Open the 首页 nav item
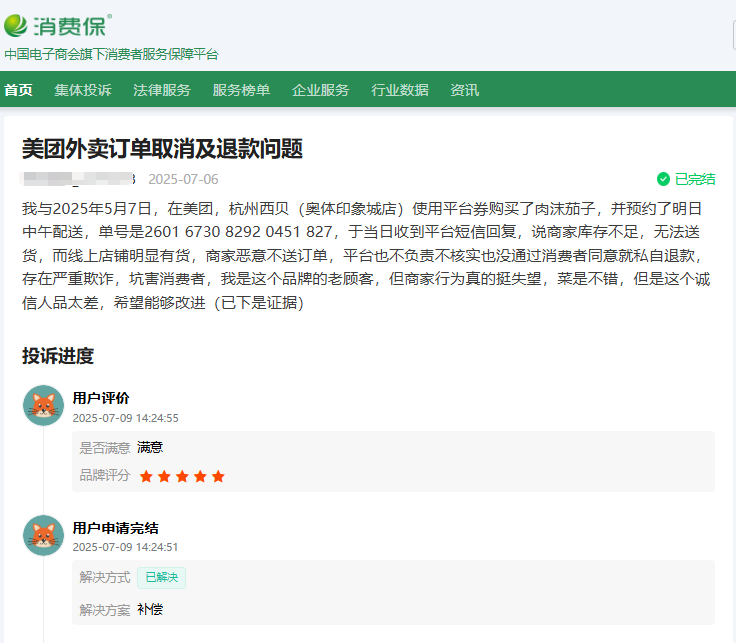This screenshot has width=736, height=643. click(18, 90)
